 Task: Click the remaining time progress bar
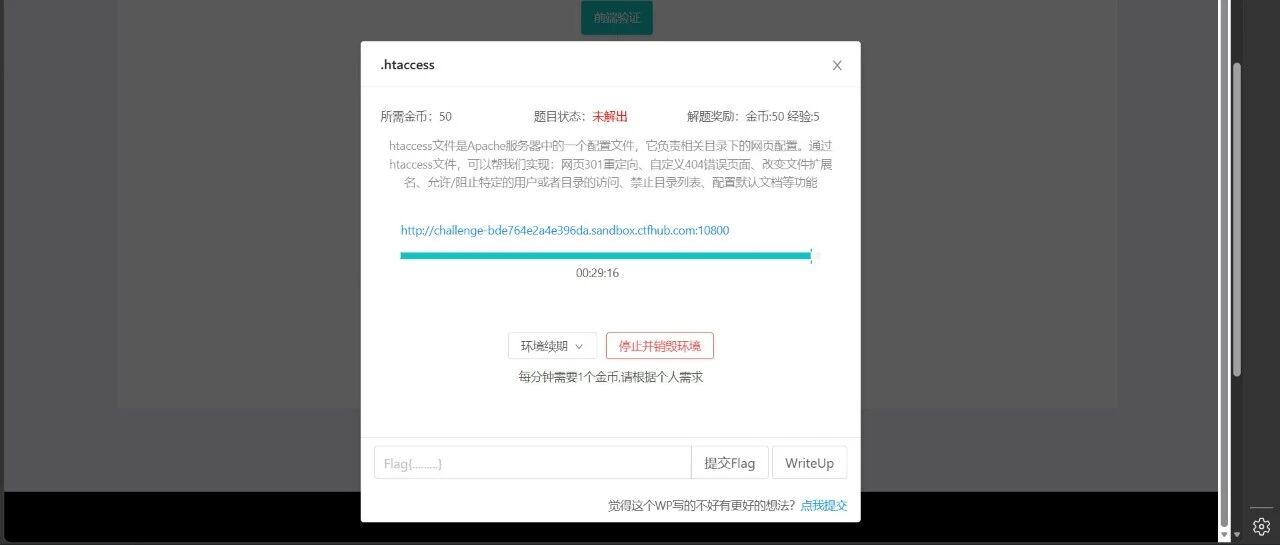pos(610,256)
